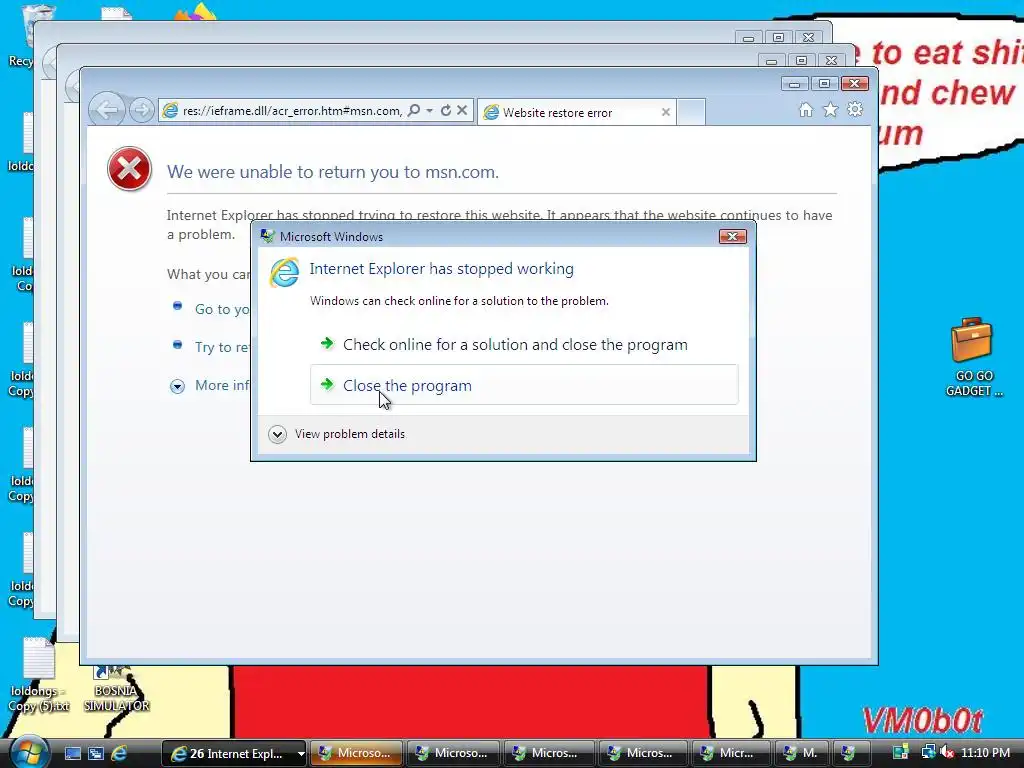
Task: Click the Refresh icon in the address bar
Action: [x=446, y=110]
